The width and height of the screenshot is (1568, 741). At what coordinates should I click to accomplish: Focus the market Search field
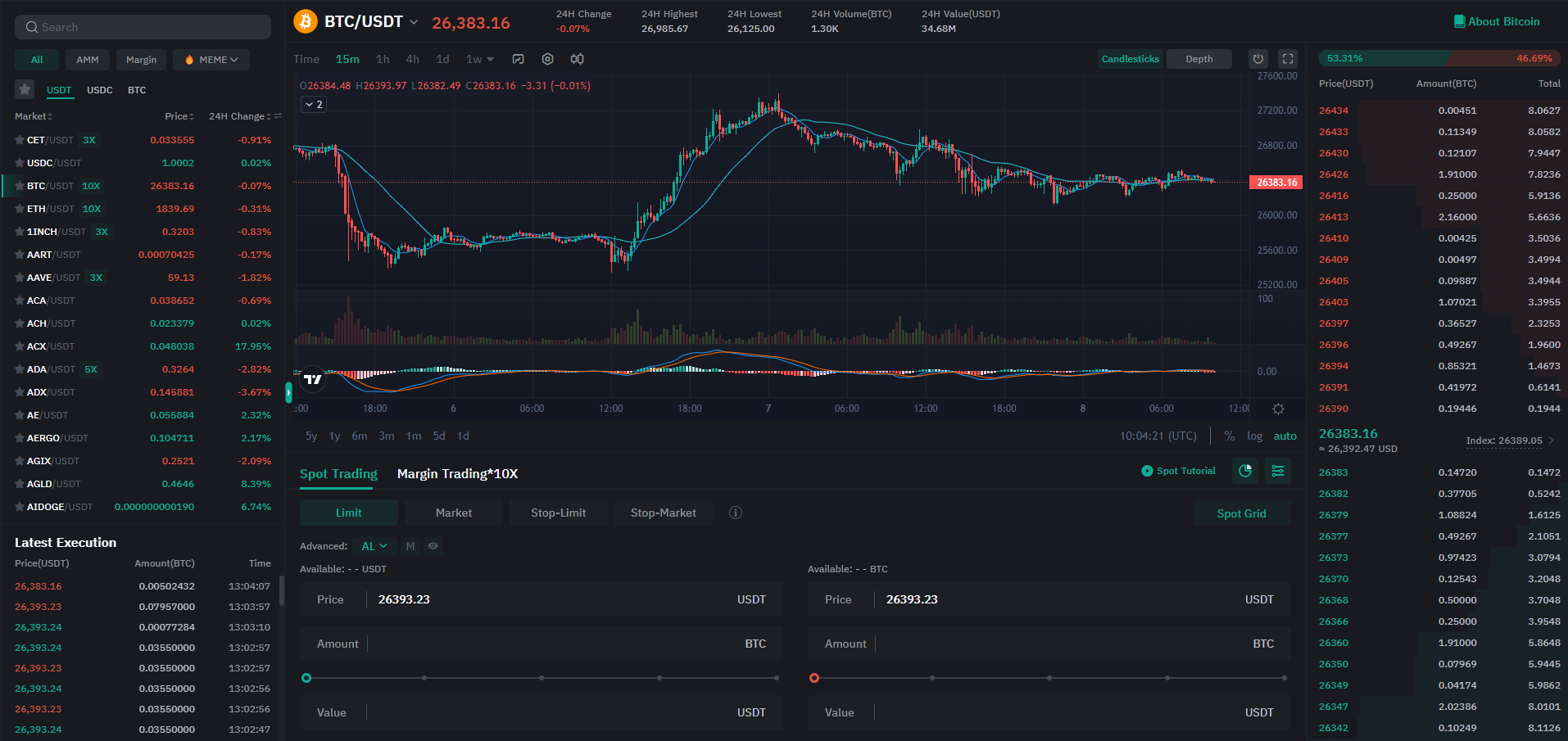coord(143,27)
